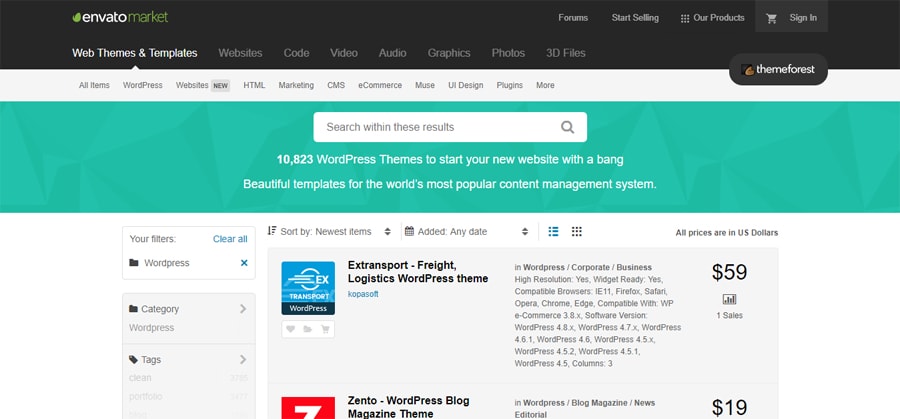Select the Photos navigation tab
This screenshot has width=900, height=419.
coord(508,53)
